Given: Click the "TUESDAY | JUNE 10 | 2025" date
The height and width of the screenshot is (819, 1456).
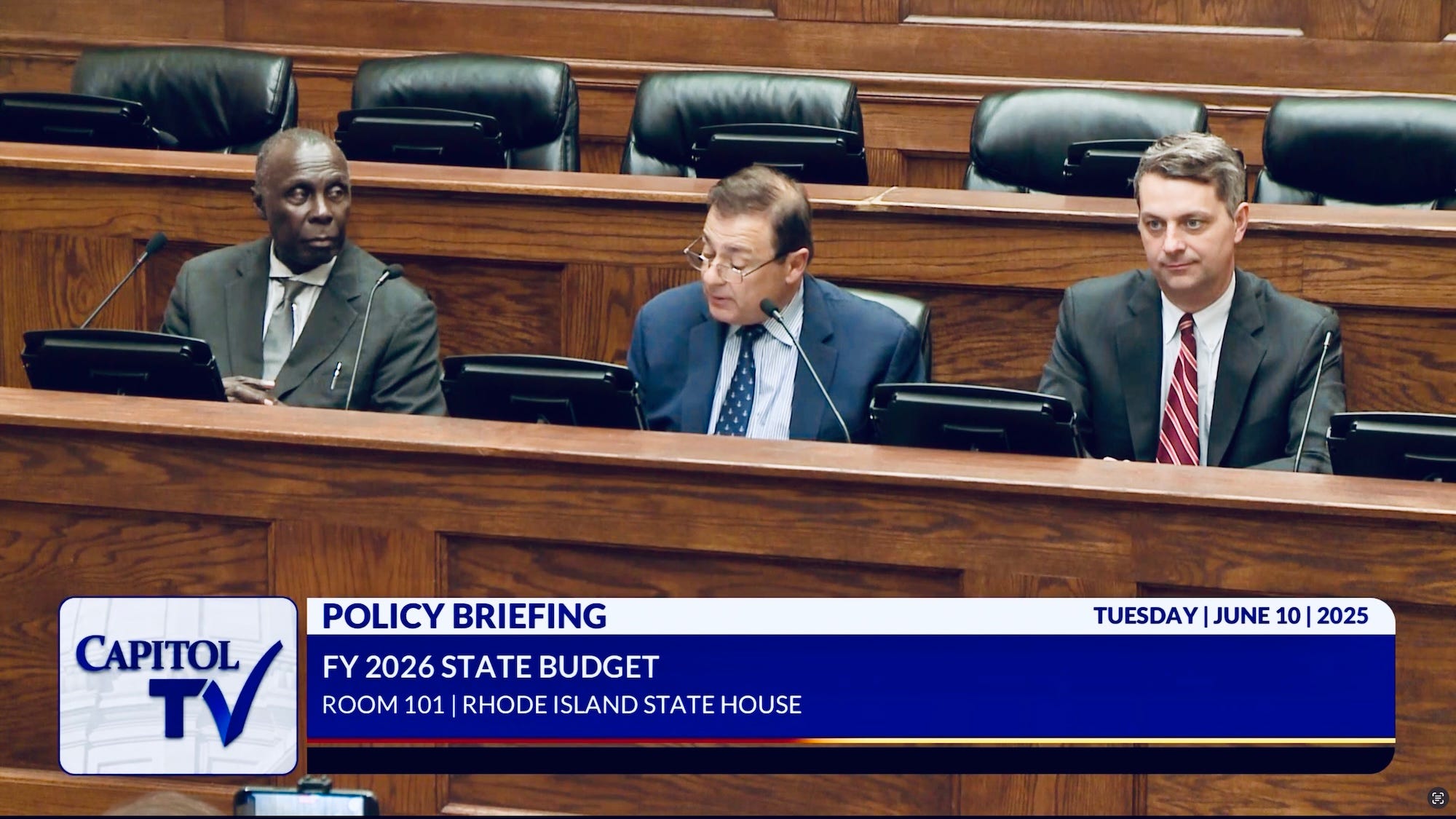Looking at the screenshot, I should [1231, 616].
